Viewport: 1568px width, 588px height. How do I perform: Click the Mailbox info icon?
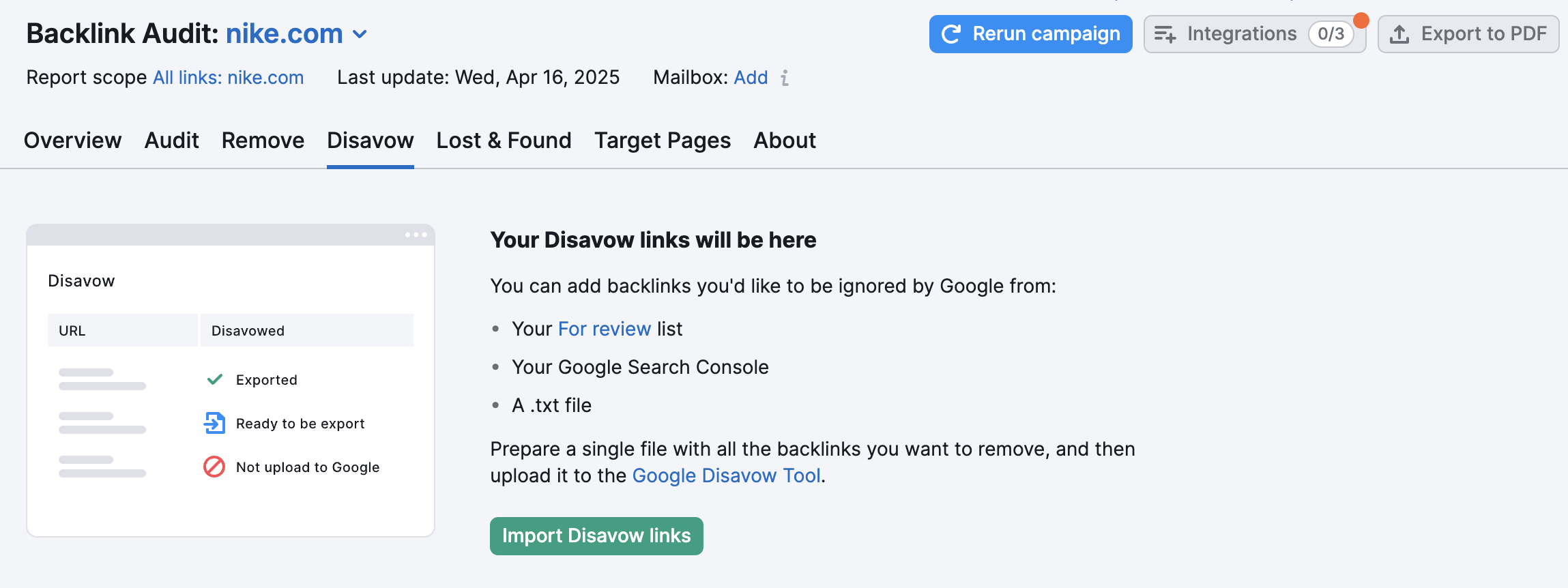pos(785,78)
